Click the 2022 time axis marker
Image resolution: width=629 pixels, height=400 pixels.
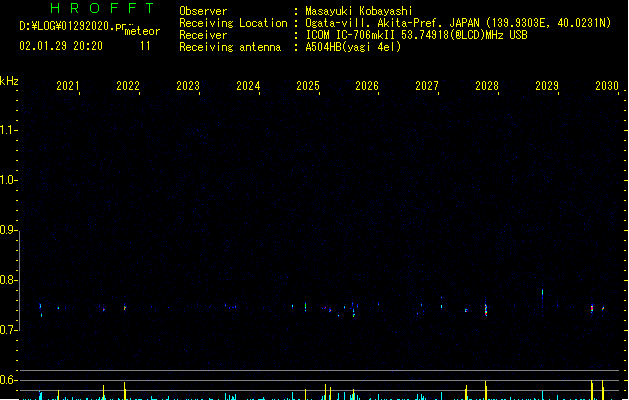tap(128, 86)
